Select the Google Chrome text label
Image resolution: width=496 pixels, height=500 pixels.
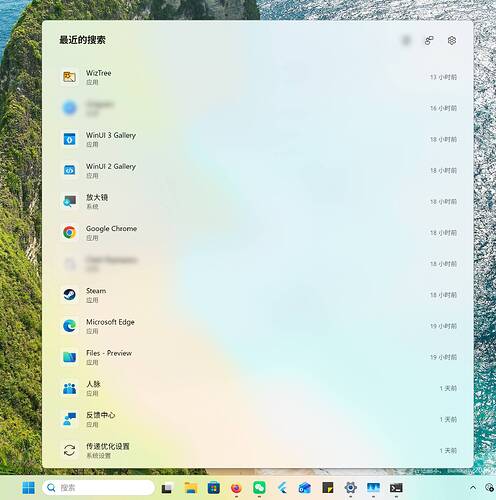(112, 229)
